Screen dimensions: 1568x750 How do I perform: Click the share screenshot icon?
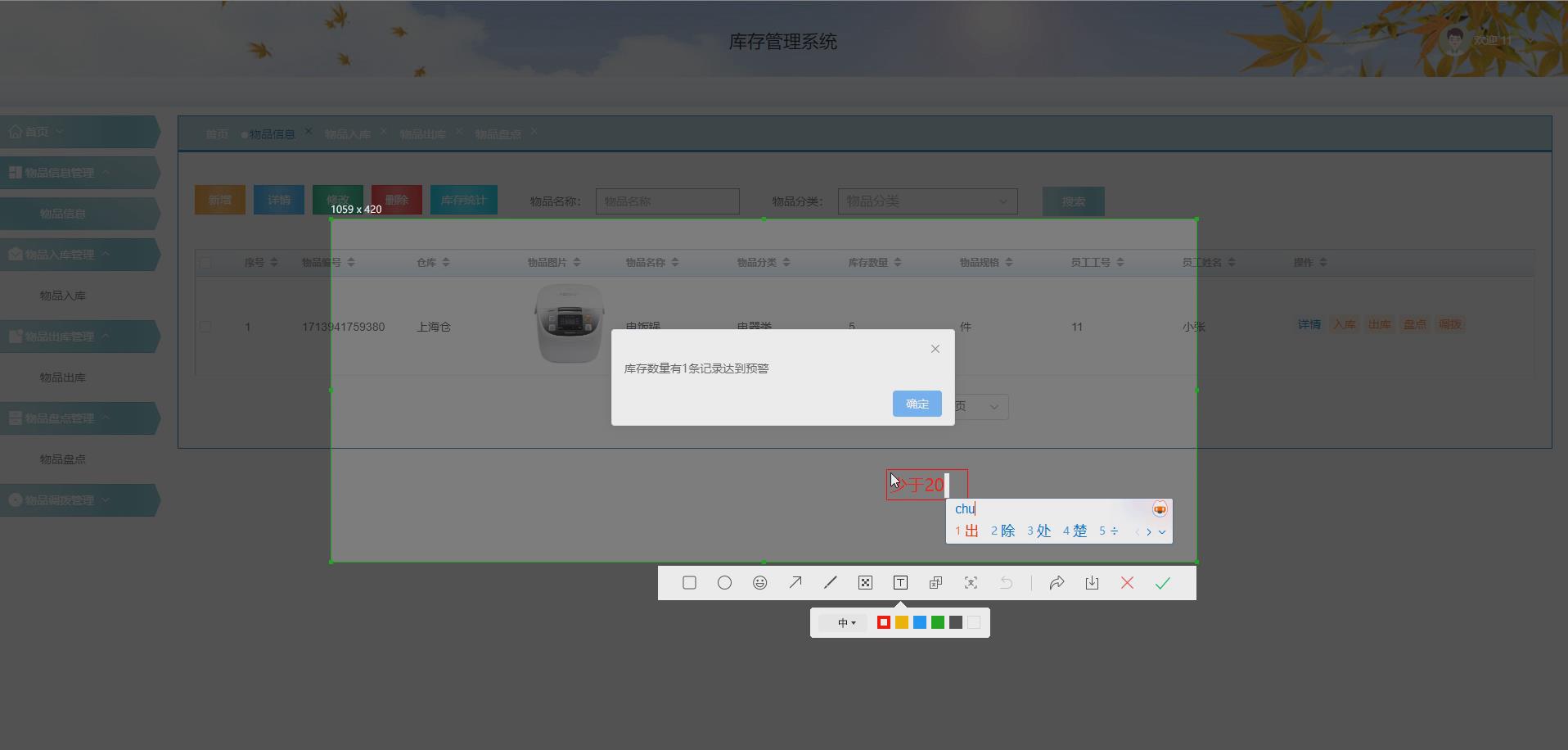click(x=1057, y=582)
